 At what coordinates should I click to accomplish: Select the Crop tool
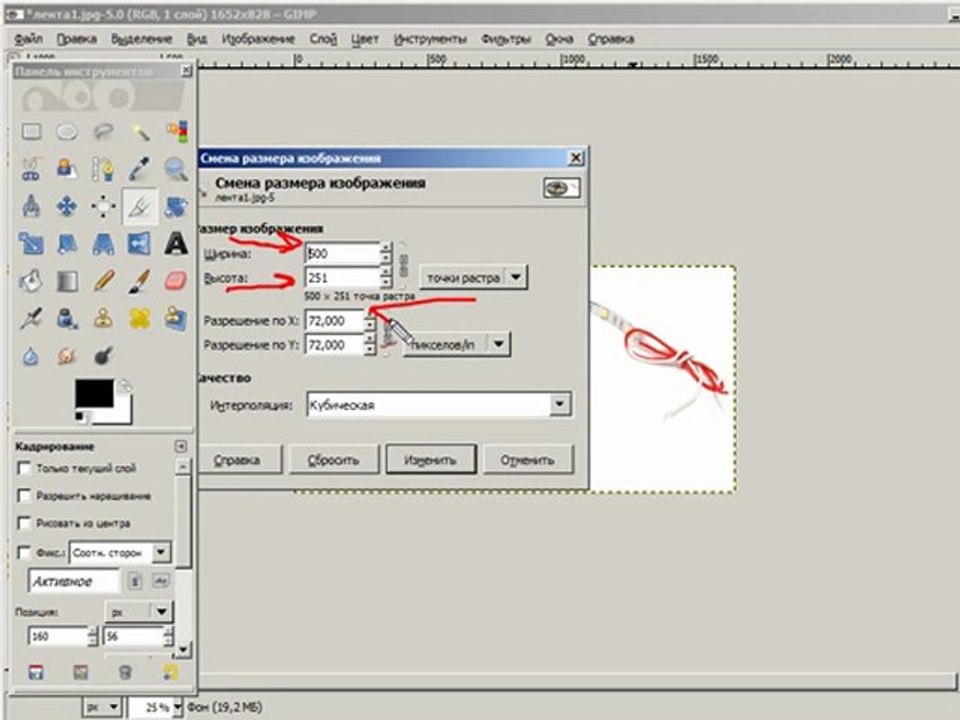pos(140,207)
